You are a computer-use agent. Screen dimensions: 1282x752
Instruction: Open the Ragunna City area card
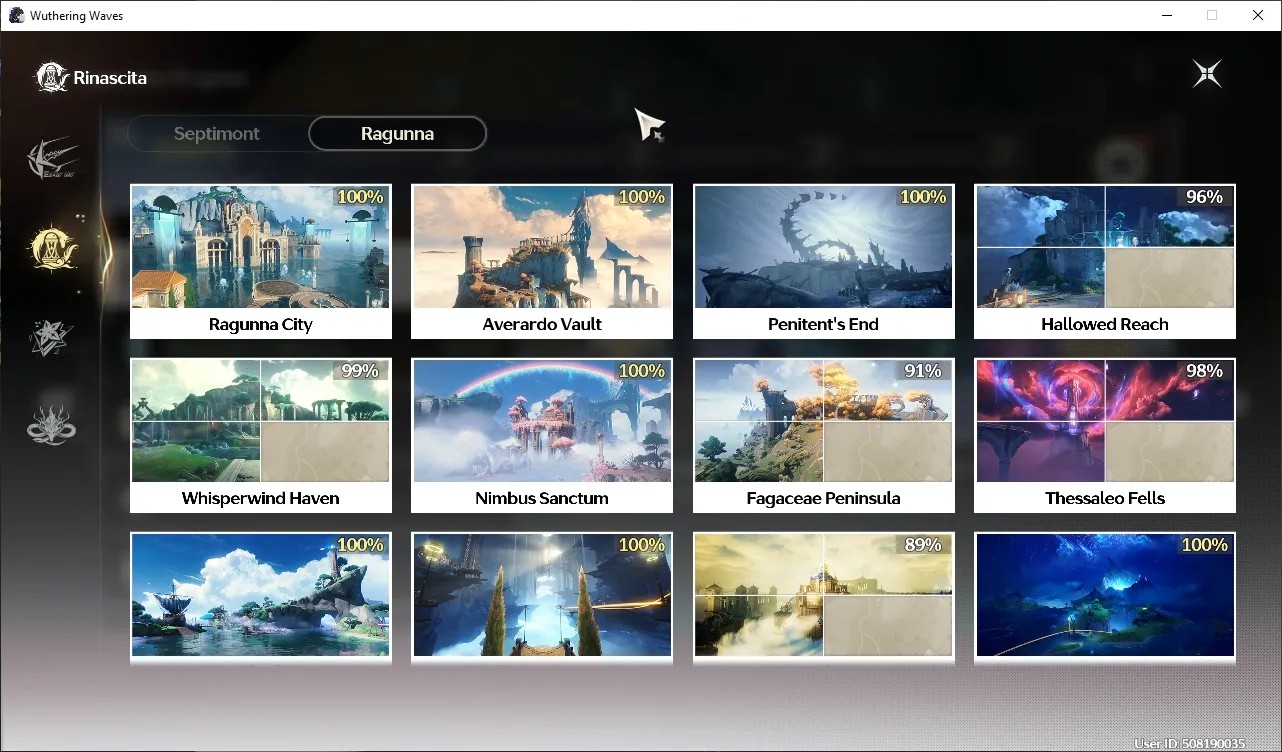(261, 261)
